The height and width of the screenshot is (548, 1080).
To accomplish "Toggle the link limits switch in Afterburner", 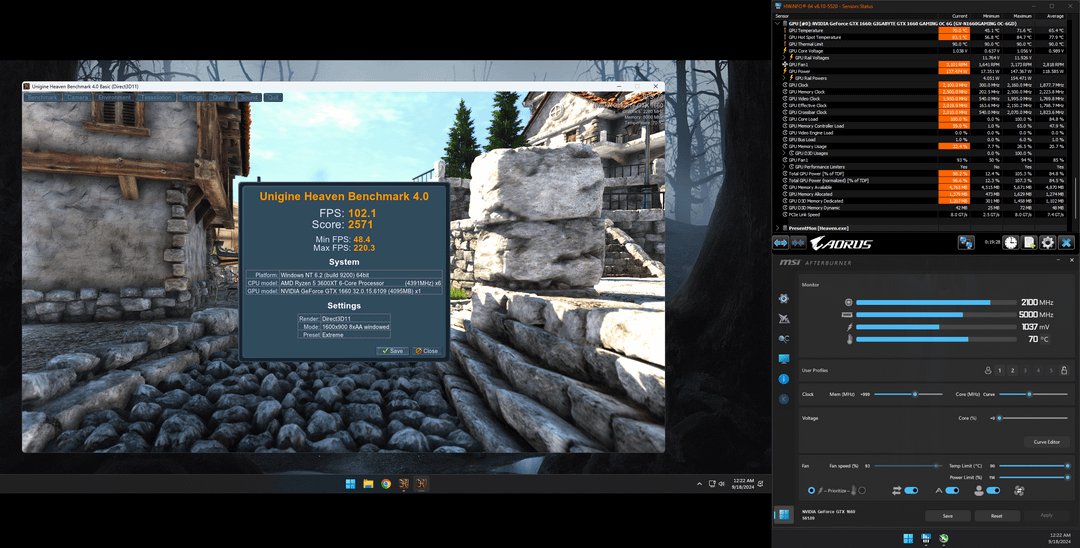I will pyautogui.click(x=911, y=490).
